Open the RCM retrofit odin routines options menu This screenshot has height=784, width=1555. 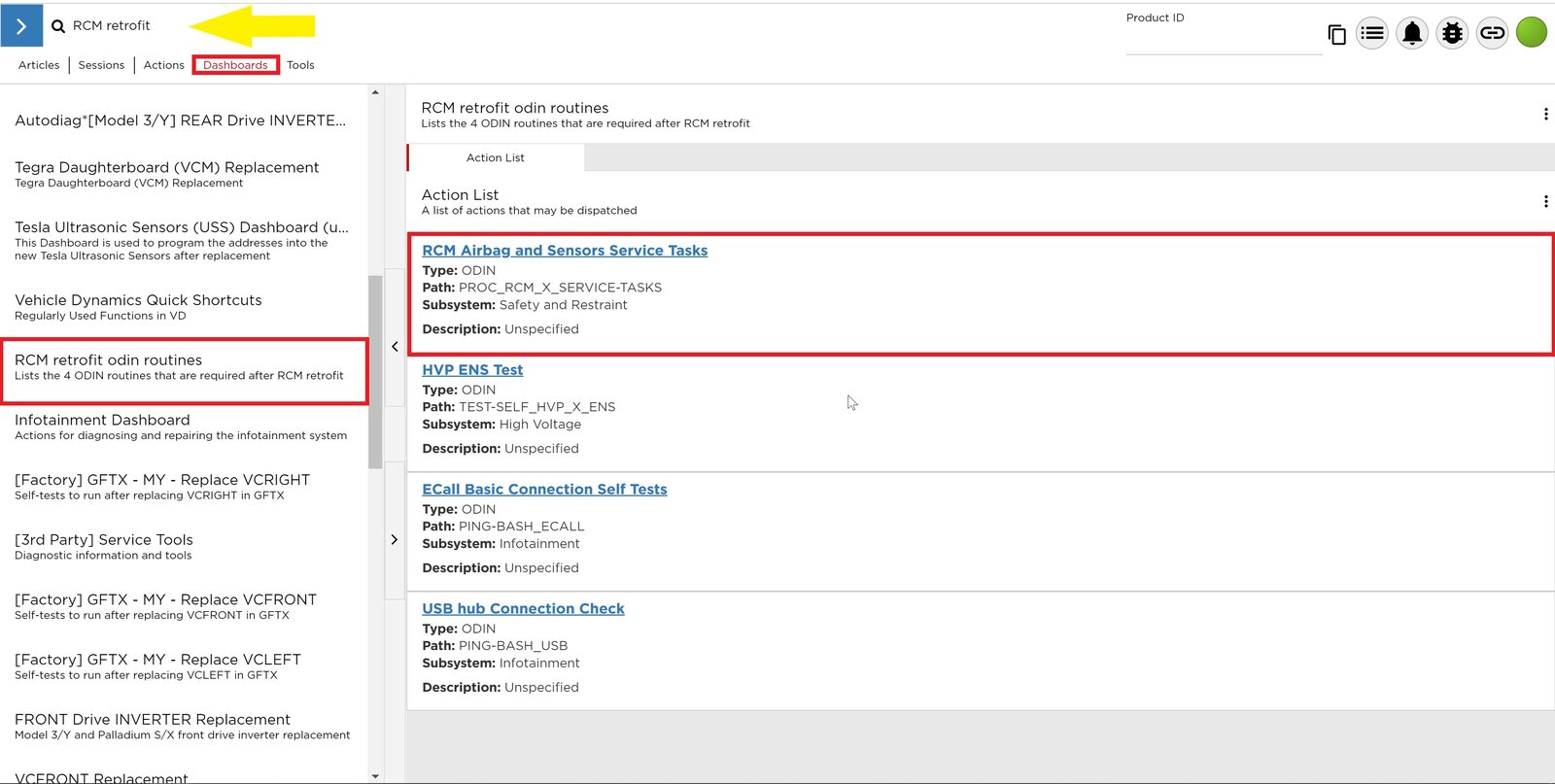point(1545,115)
